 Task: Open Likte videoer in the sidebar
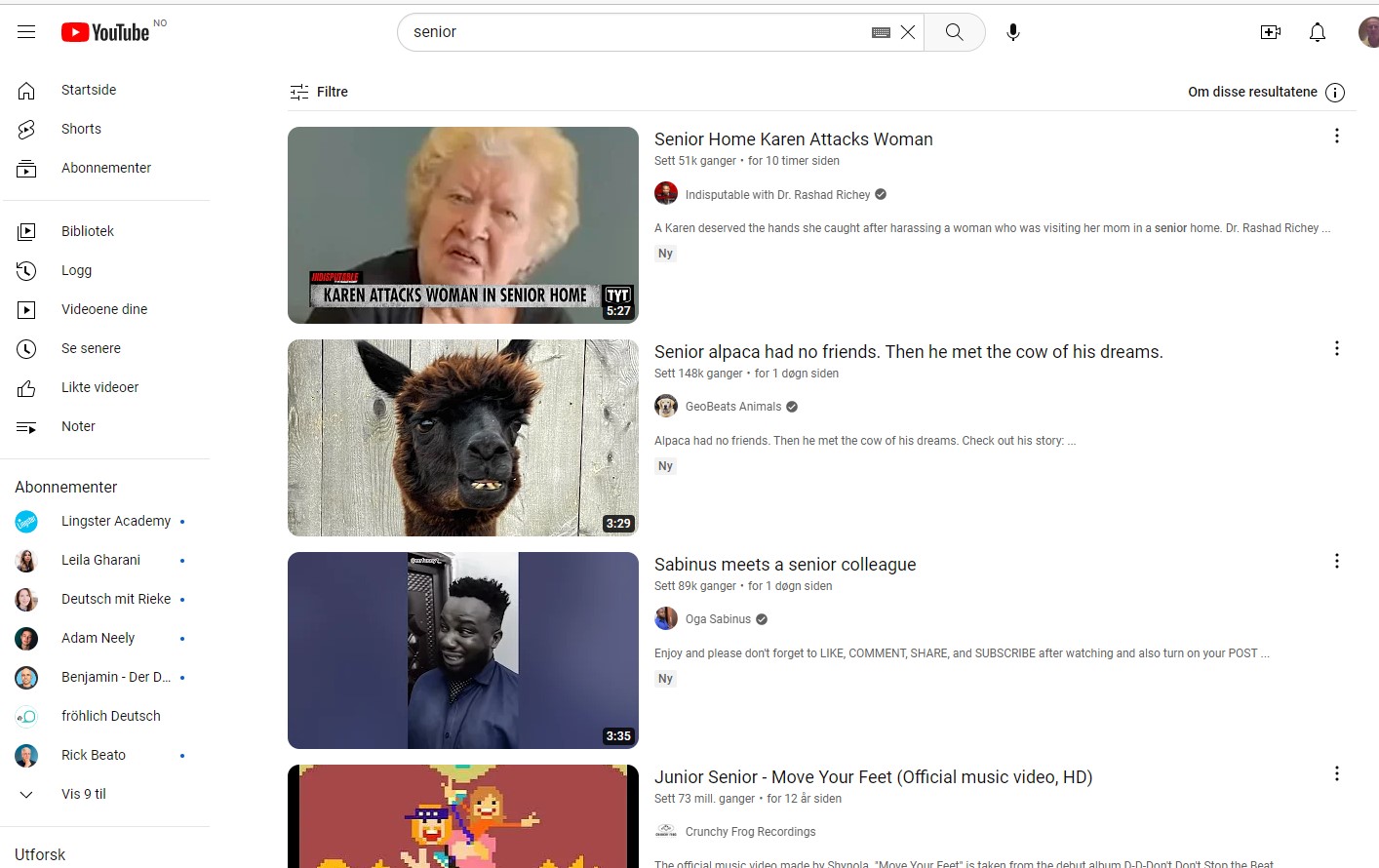99,387
